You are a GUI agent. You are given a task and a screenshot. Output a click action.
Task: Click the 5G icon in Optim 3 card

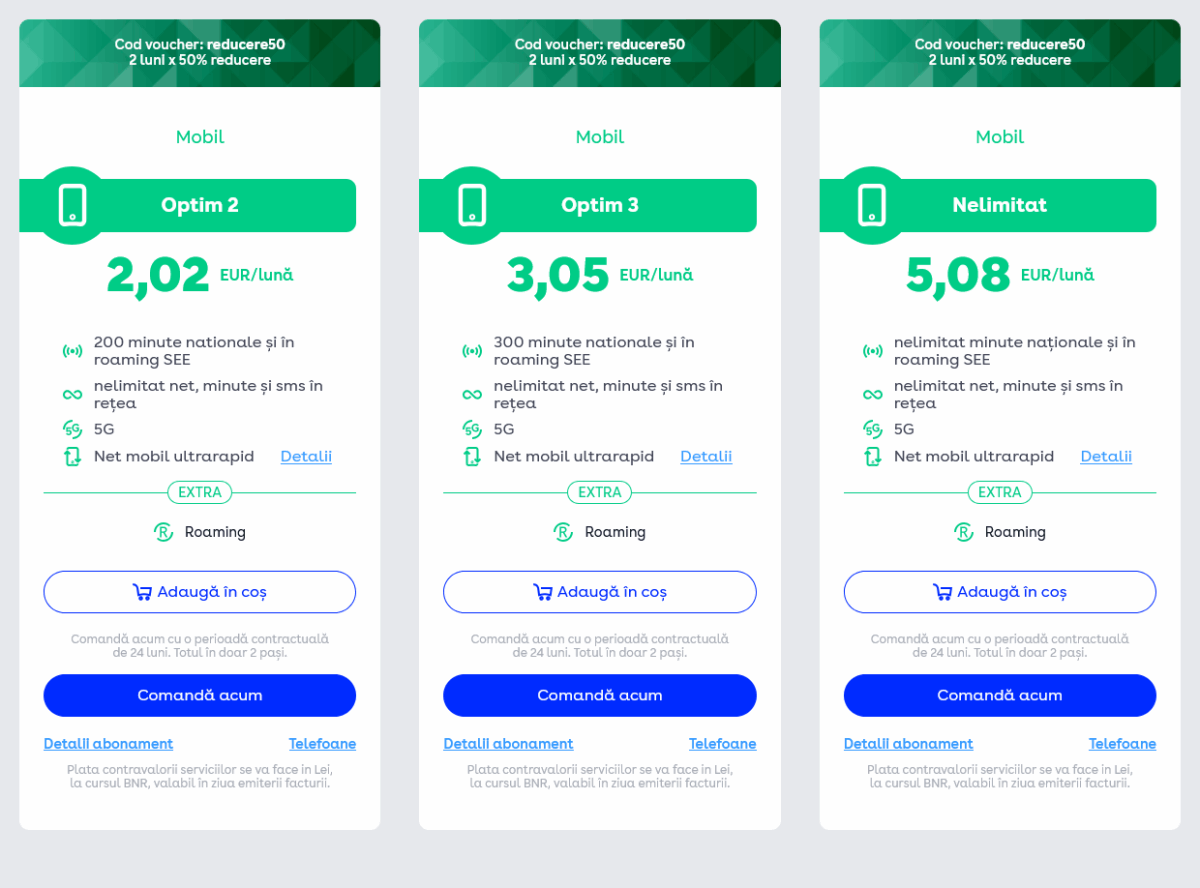tap(472, 429)
